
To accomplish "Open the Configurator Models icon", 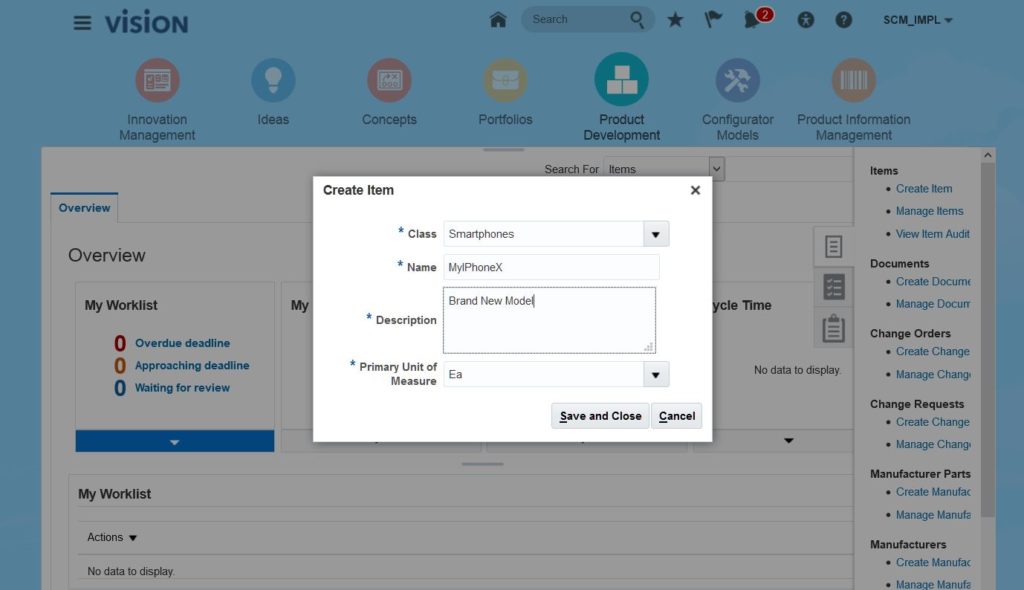I will (x=737, y=80).
